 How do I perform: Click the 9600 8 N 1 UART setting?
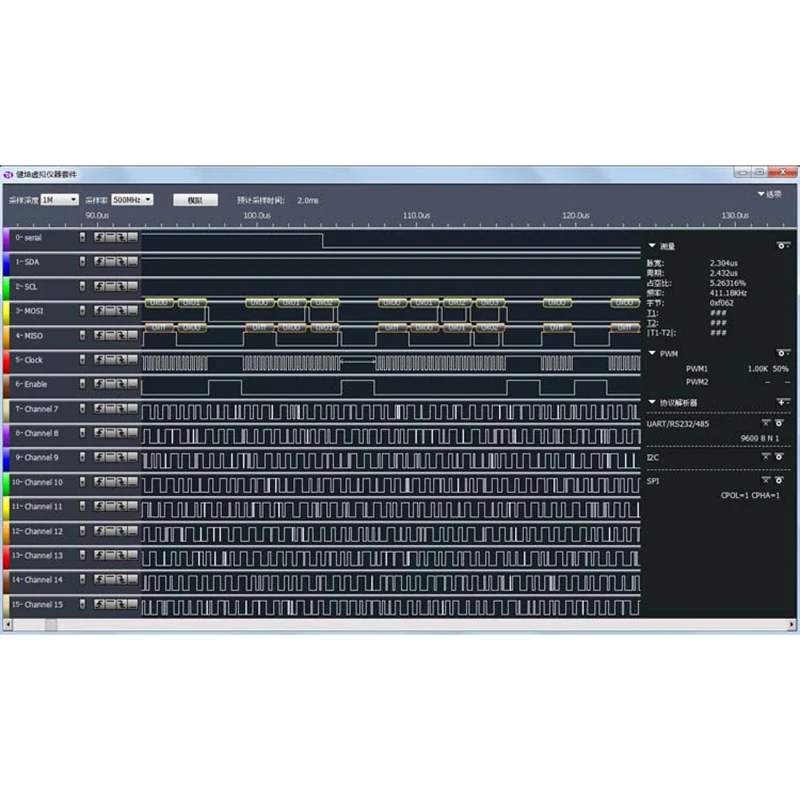pyautogui.click(x=760, y=438)
